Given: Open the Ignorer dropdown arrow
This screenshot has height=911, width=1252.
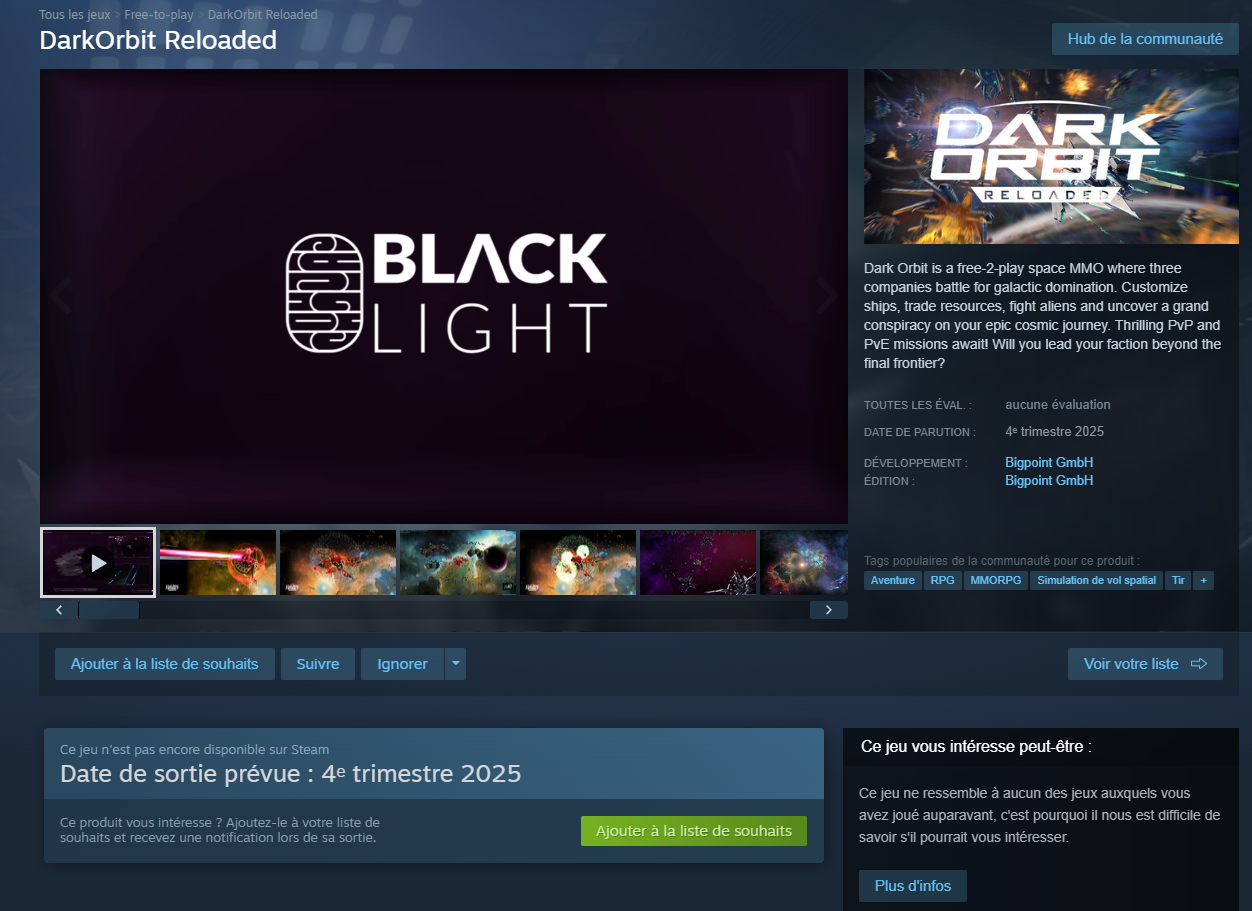Looking at the screenshot, I should pos(455,664).
